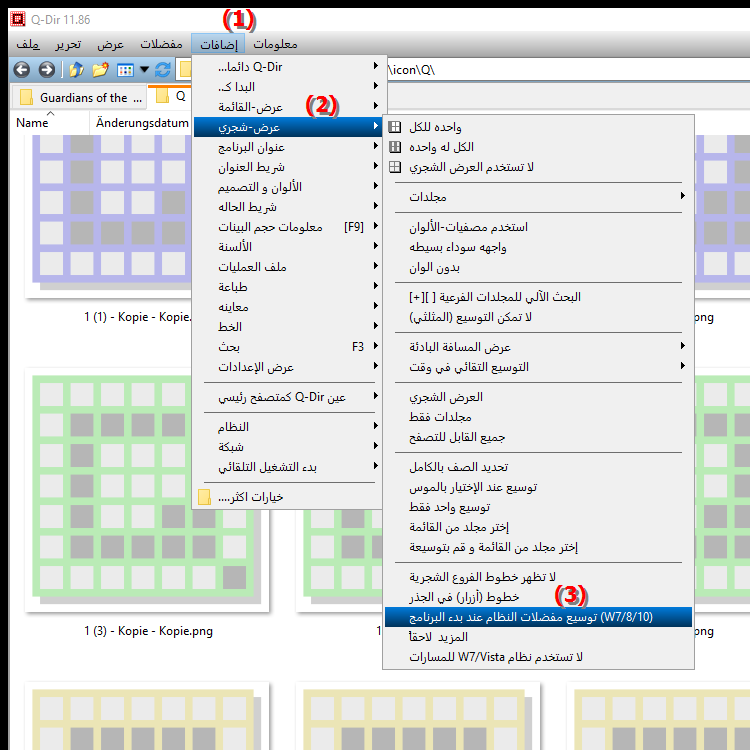Open the تحرير menu
This screenshot has height=750, width=750.
pos(68,44)
